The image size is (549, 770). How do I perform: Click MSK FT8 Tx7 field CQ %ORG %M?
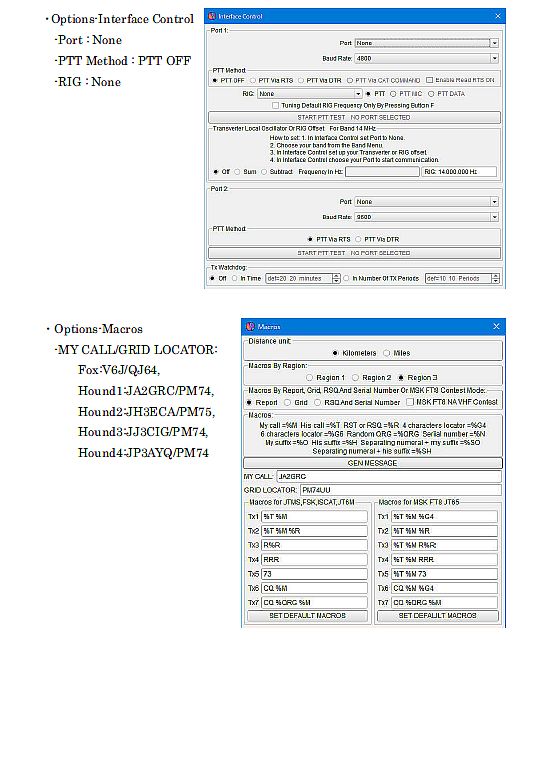click(x=444, y=602)
